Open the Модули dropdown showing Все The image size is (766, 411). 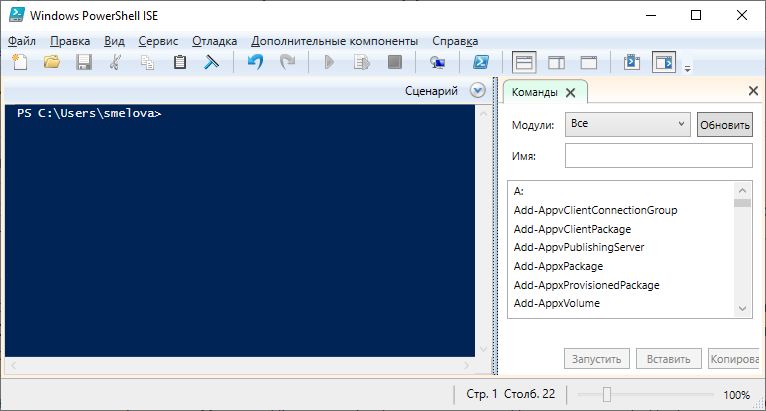coord(628,124)
